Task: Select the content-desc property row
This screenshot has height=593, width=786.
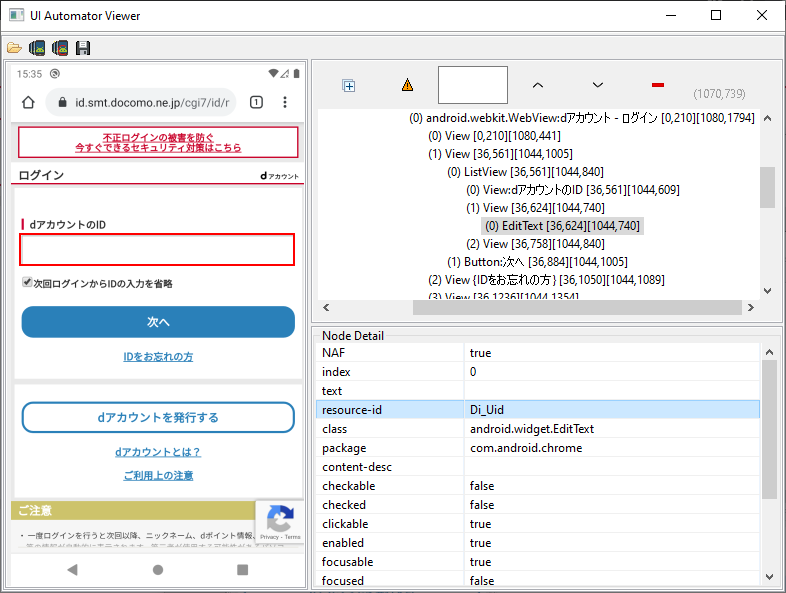Action: (538, 467)
